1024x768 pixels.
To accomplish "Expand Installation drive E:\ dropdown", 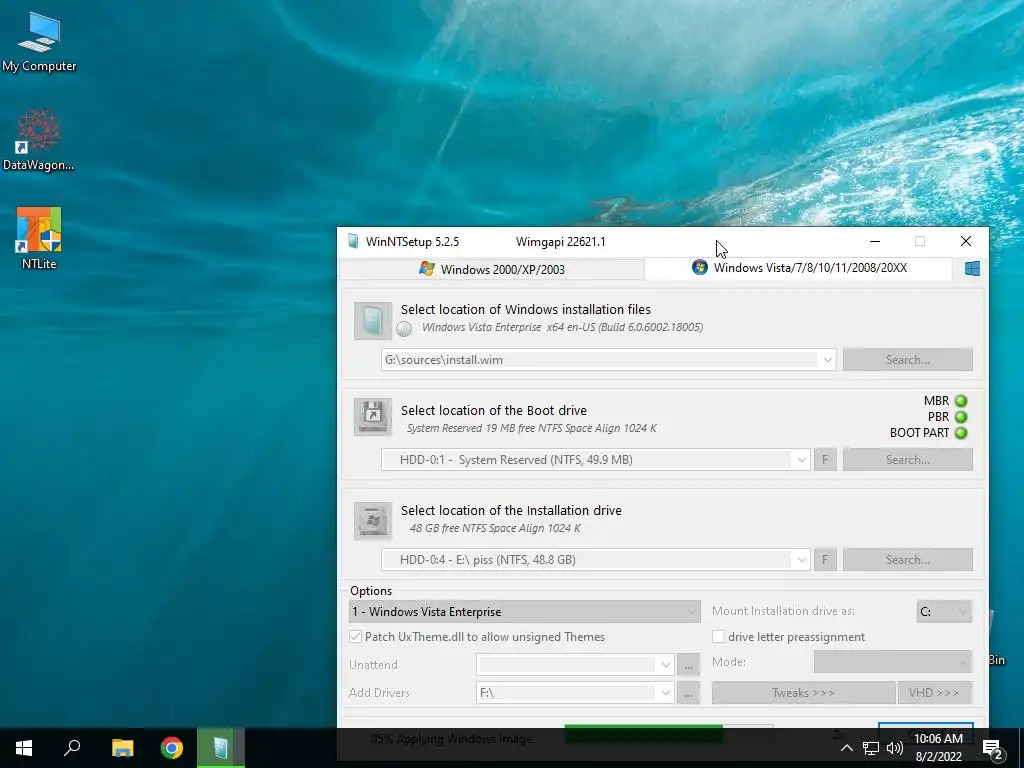I will tap(801, 560).
